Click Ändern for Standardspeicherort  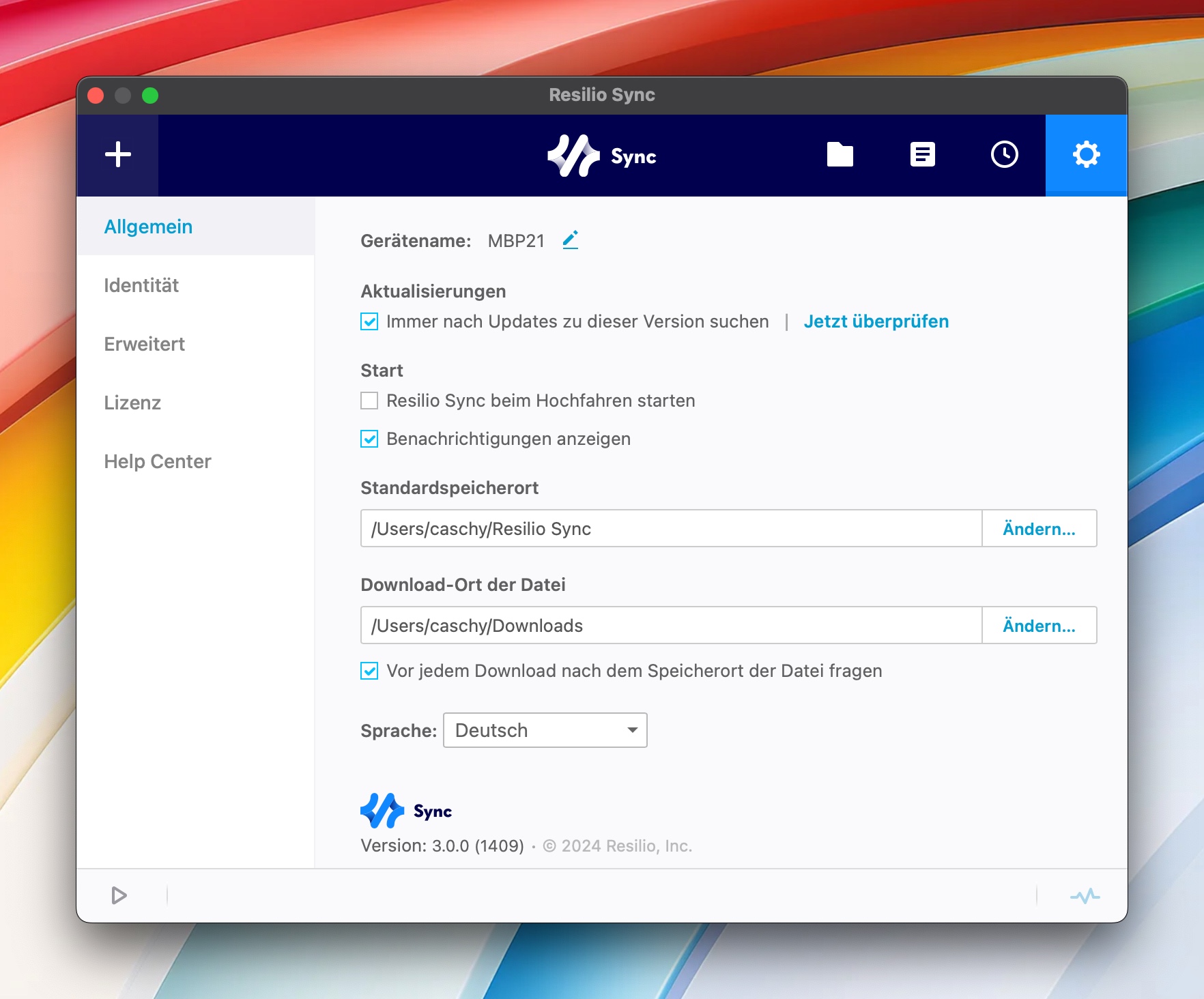coord(1039,529)
